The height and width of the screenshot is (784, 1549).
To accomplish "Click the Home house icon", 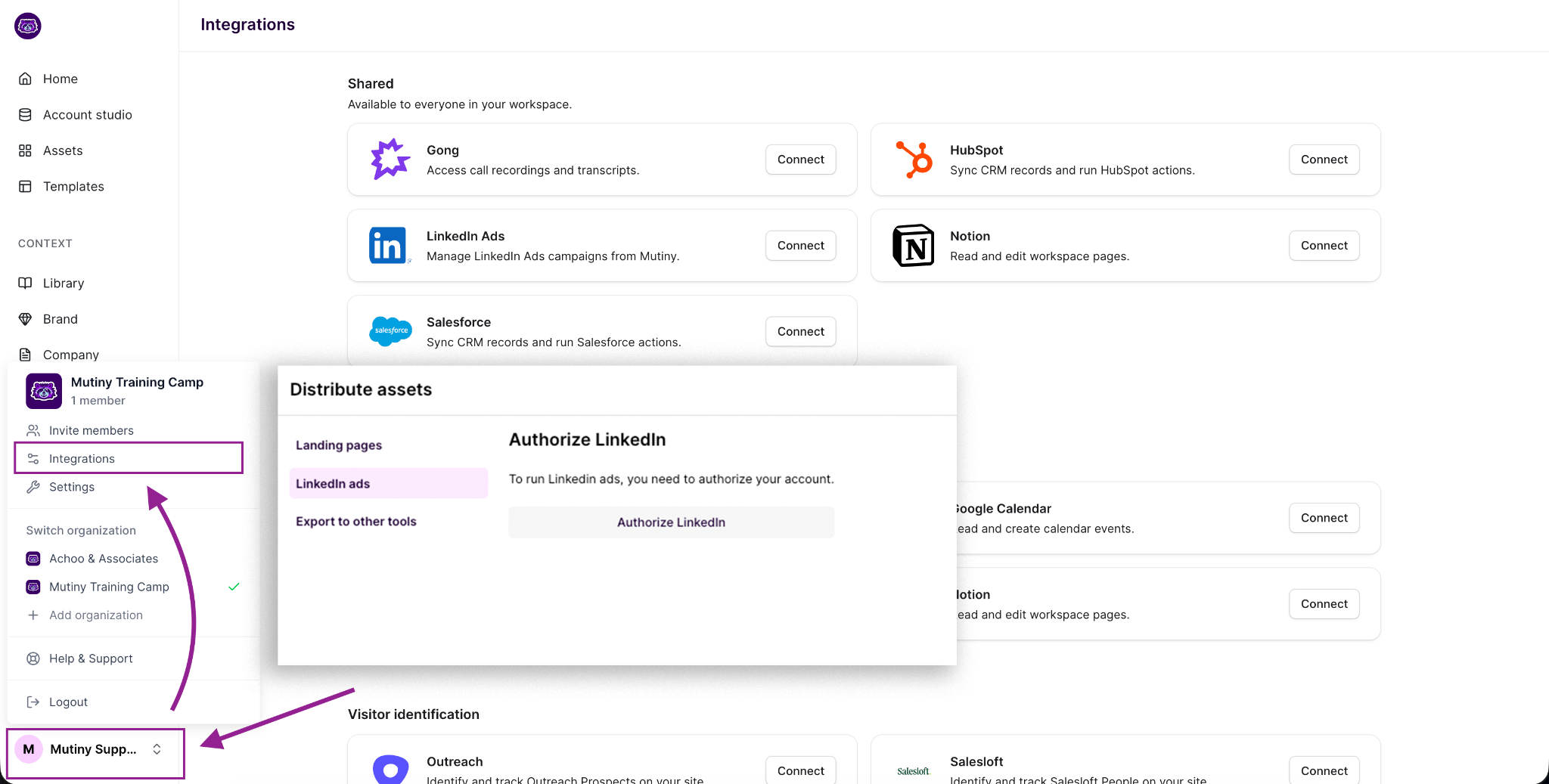I will [x=25, y=79].
